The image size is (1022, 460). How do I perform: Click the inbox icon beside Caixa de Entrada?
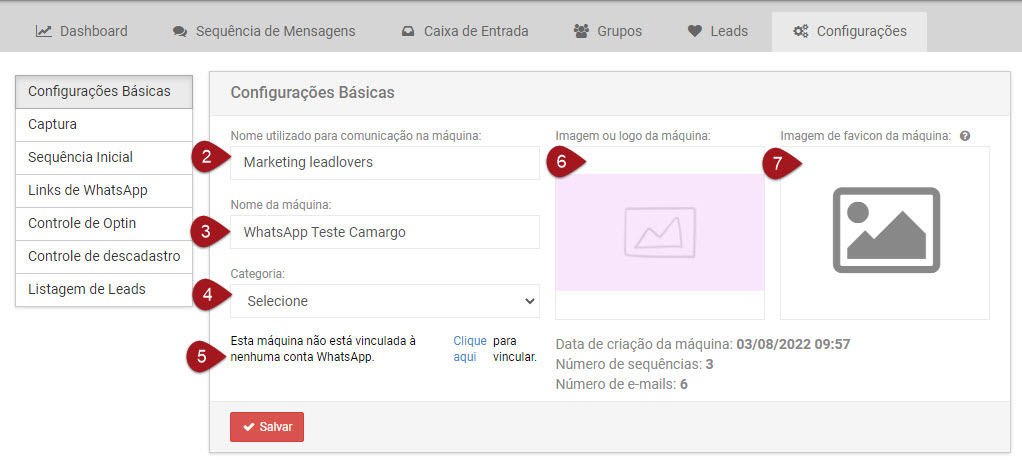(408, 31)
